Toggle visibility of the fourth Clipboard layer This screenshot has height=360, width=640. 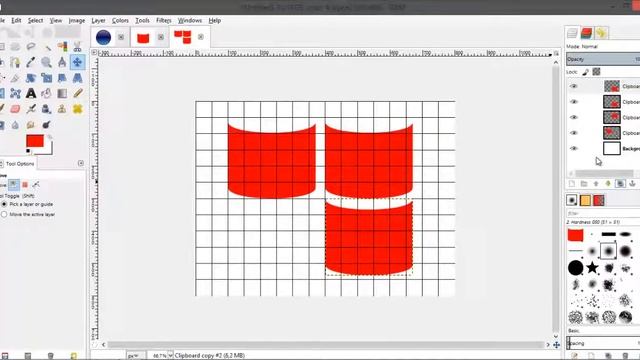574,133
